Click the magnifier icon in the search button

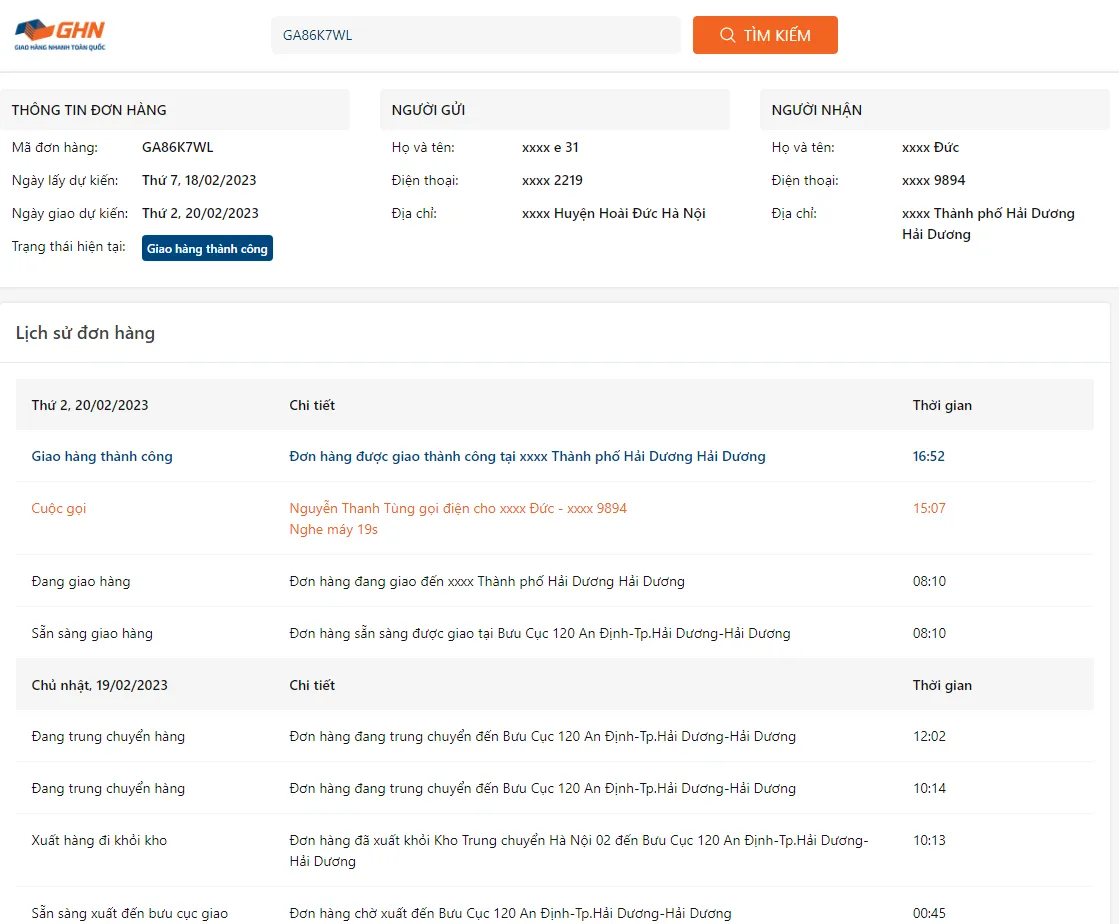(727, 35)
